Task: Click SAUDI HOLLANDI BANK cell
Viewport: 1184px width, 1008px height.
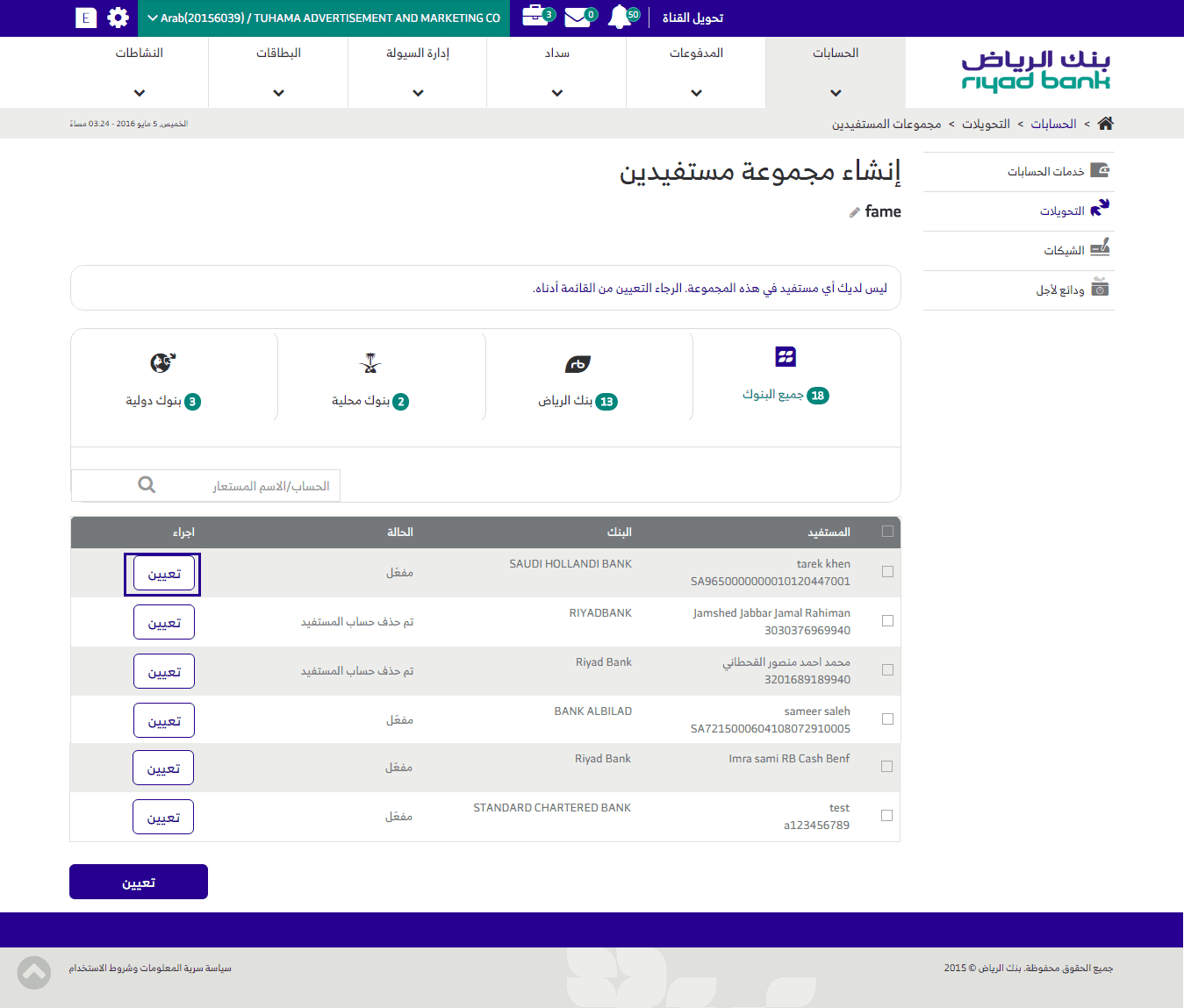Action: 570,564
